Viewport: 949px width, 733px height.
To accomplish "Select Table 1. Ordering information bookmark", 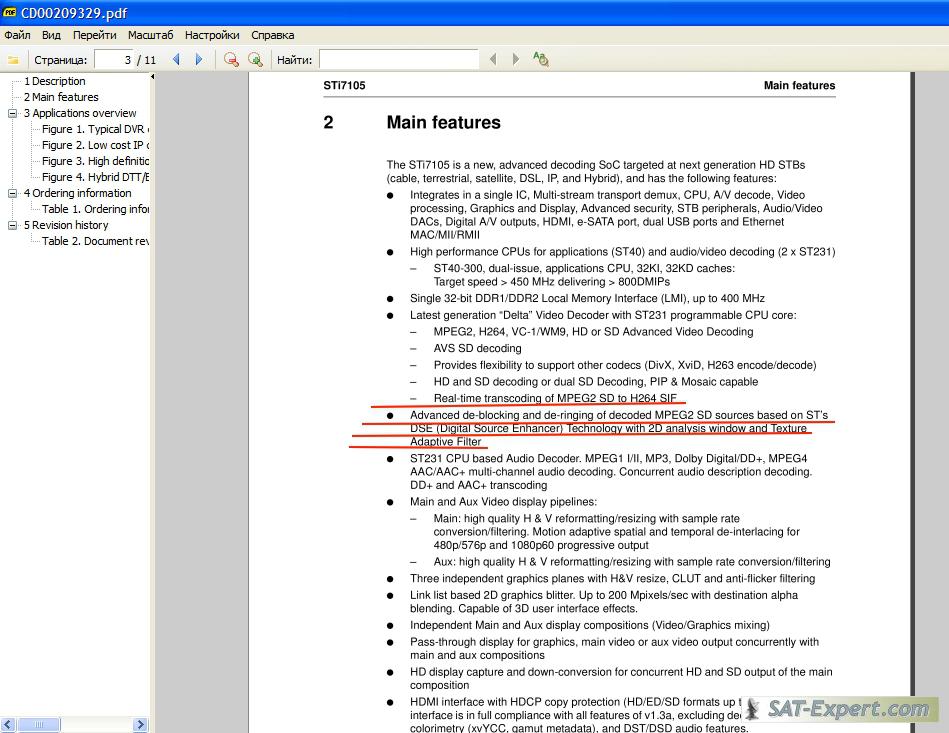I will point(95,209).
